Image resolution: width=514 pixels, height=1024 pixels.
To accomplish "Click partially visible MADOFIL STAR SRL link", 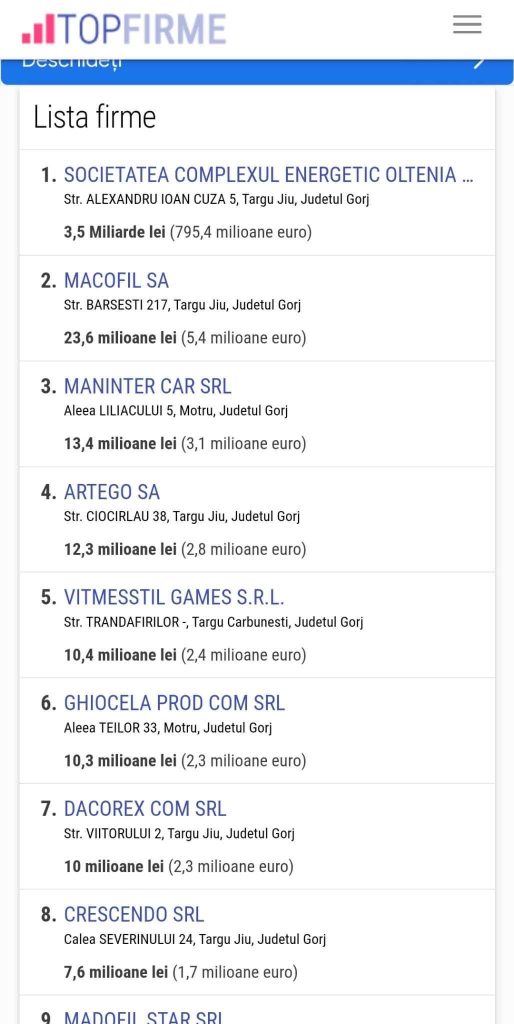I will coord(144,1017).
